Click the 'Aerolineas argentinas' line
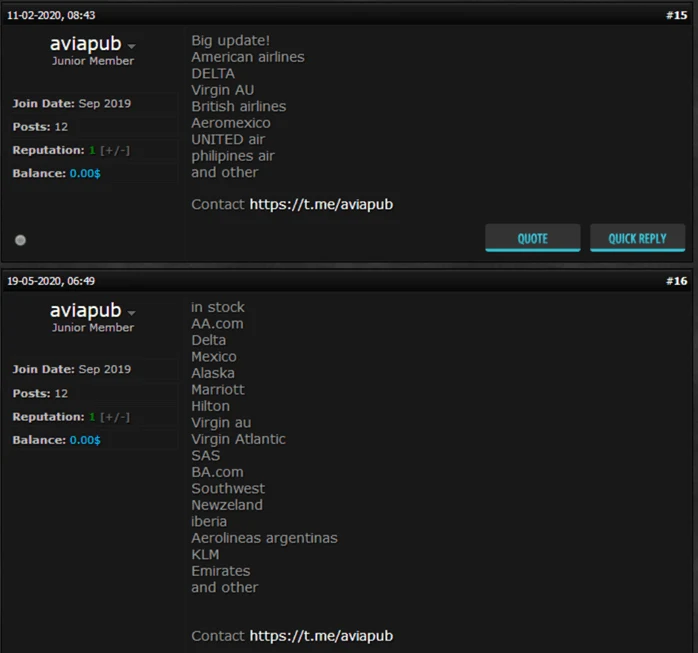698x653 pixels. click(x=264, y=538)
